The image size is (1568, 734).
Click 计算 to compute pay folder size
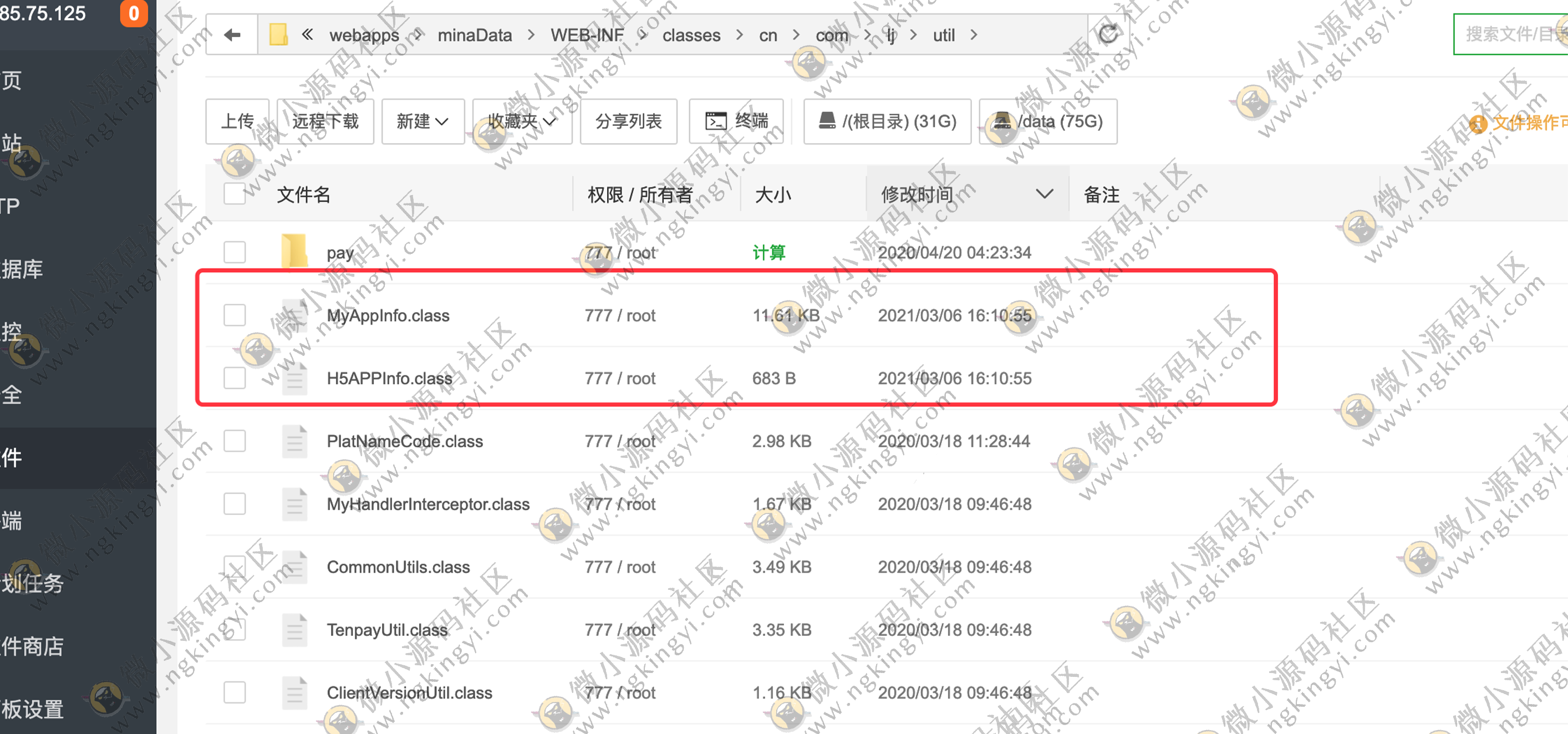(x=768, y=252)
